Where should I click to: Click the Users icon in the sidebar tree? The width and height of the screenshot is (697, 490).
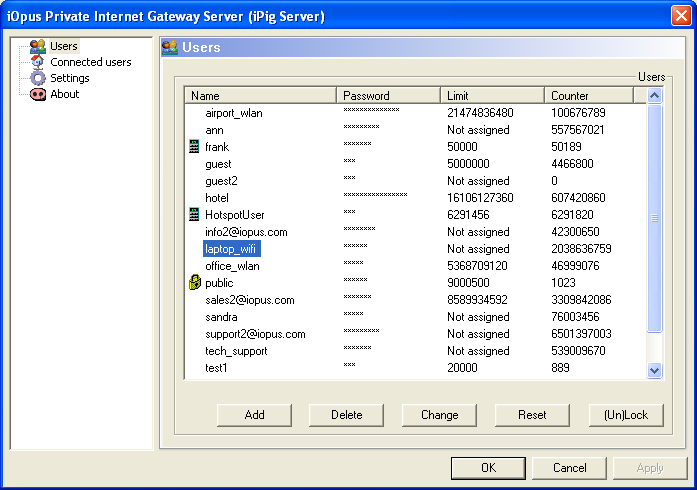[38, 46]
